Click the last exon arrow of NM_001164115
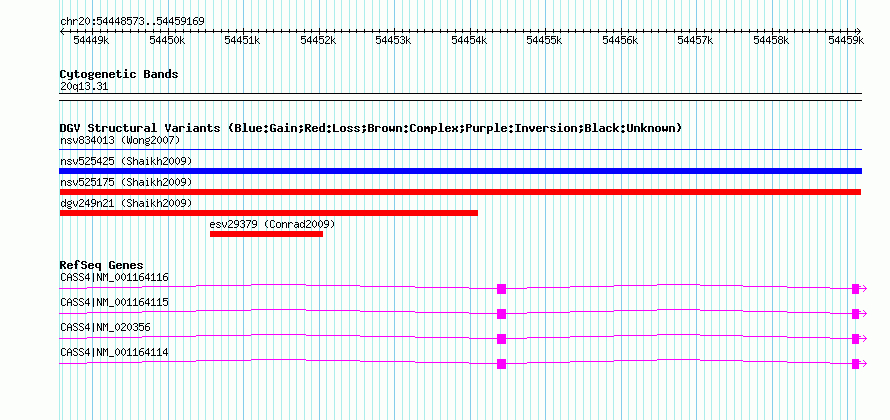Image resolution: width=890 pixels, height=420 pixels. 859,314
